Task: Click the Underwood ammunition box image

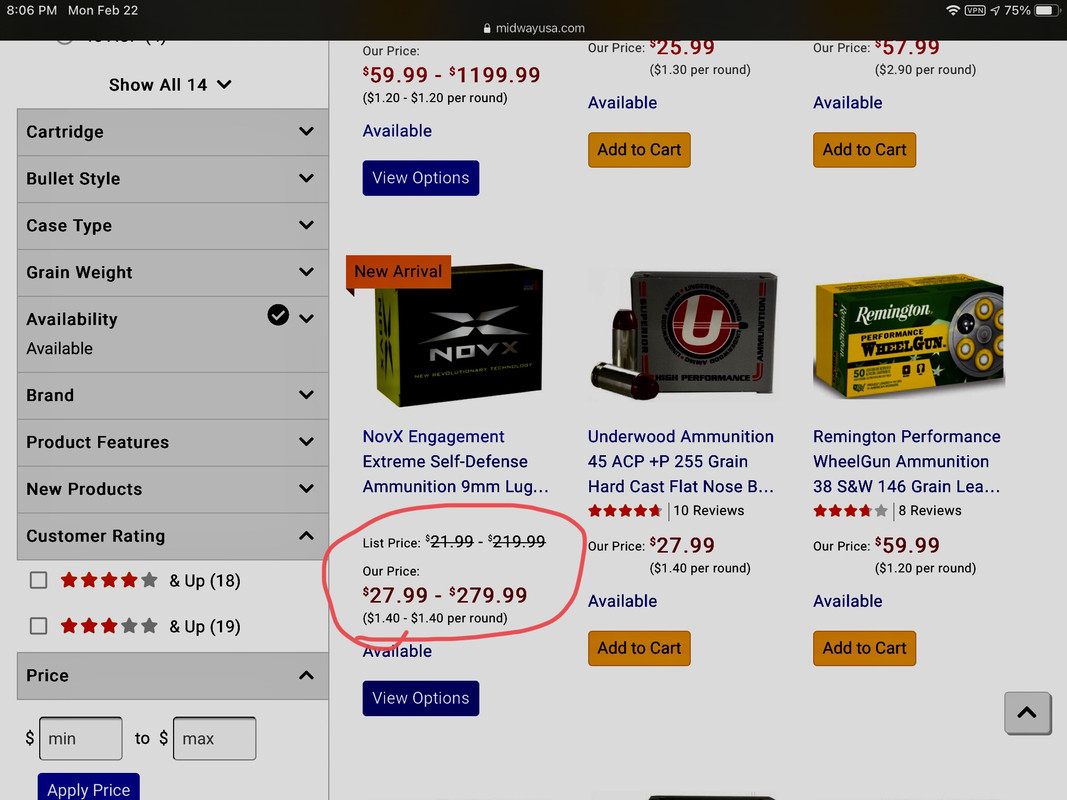Action: click(683, 335)
